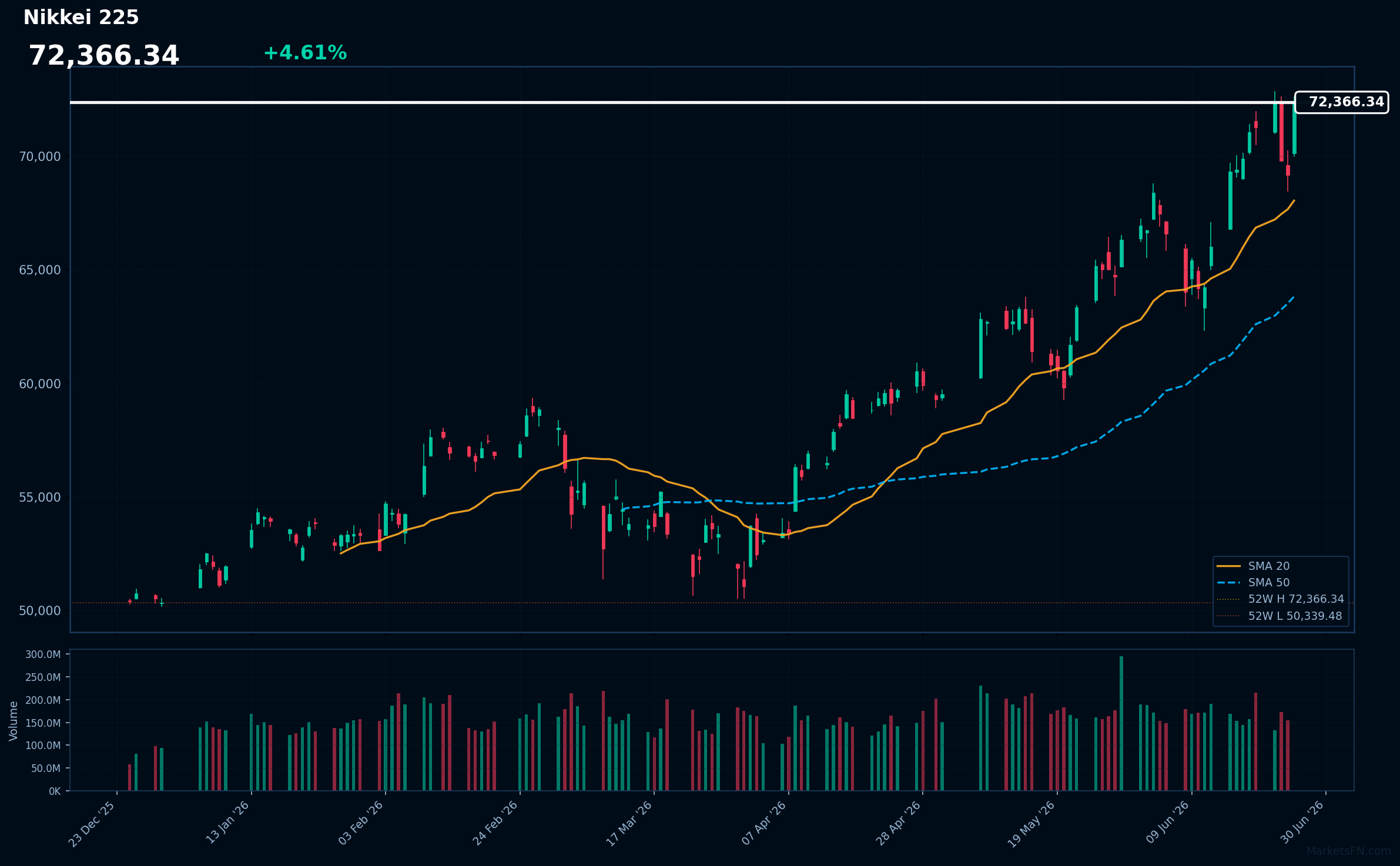
Task: Click the Volume axis title
Action: pos(14,721)
